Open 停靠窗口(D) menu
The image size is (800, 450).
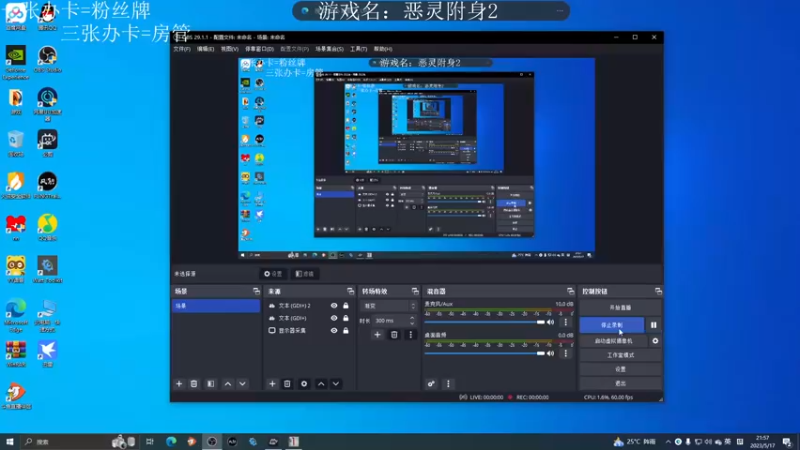(259, 49)
